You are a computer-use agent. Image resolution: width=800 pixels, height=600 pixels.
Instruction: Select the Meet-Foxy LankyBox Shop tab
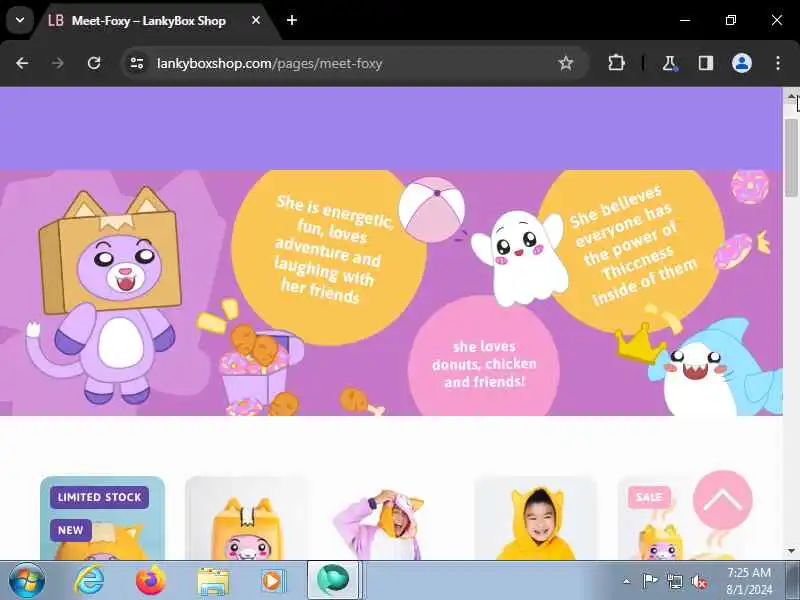[x=148, y=20]
